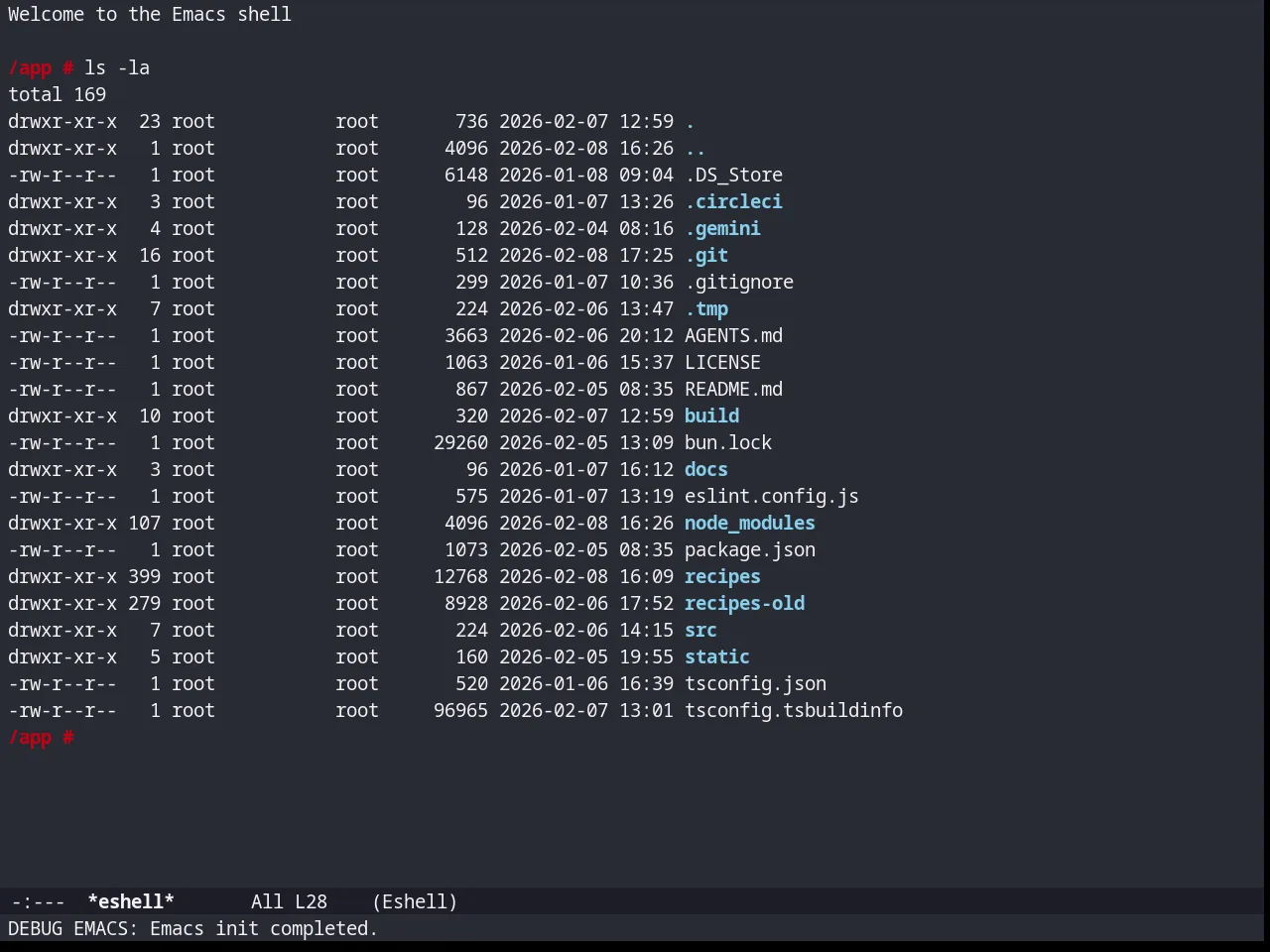
Task: Select the .git directory name
Action: [x=706, y=255]
